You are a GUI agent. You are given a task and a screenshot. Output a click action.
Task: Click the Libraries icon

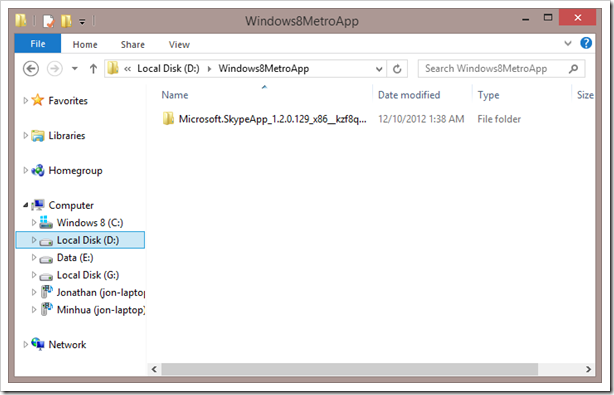coord(38,135)
